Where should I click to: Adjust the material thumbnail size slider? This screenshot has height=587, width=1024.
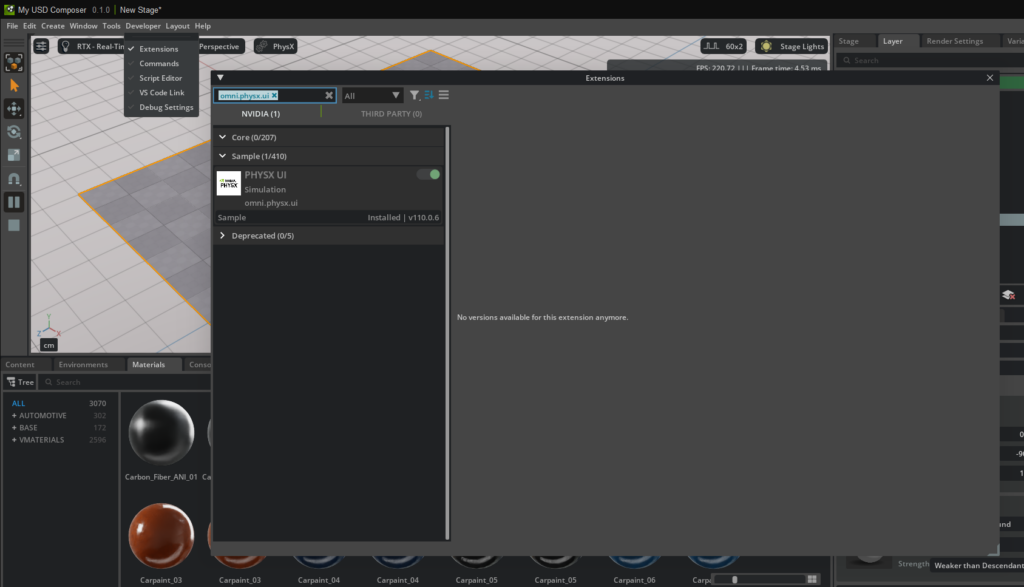tap(734, 579)
